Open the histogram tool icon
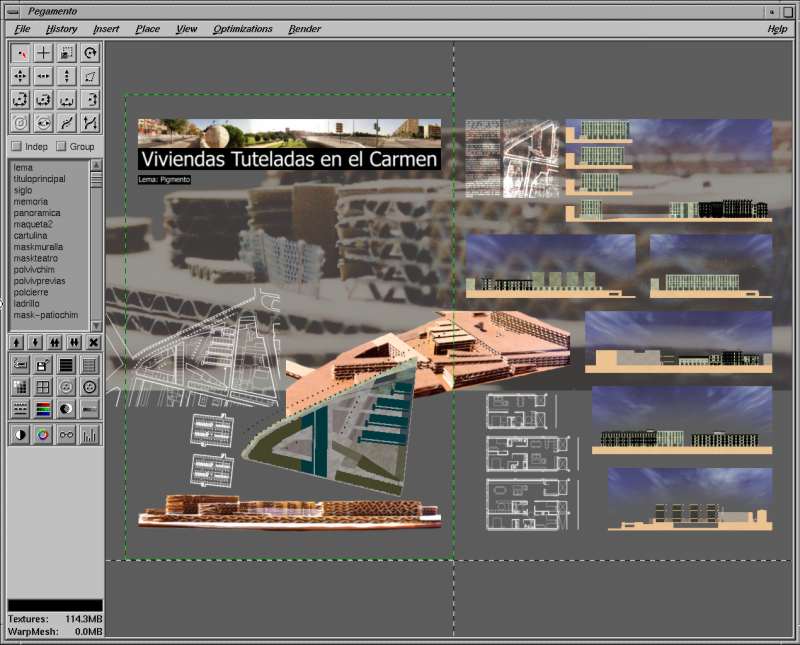This screenshot has height=645, width=800. pyautogui.click(x=90, y=434)
